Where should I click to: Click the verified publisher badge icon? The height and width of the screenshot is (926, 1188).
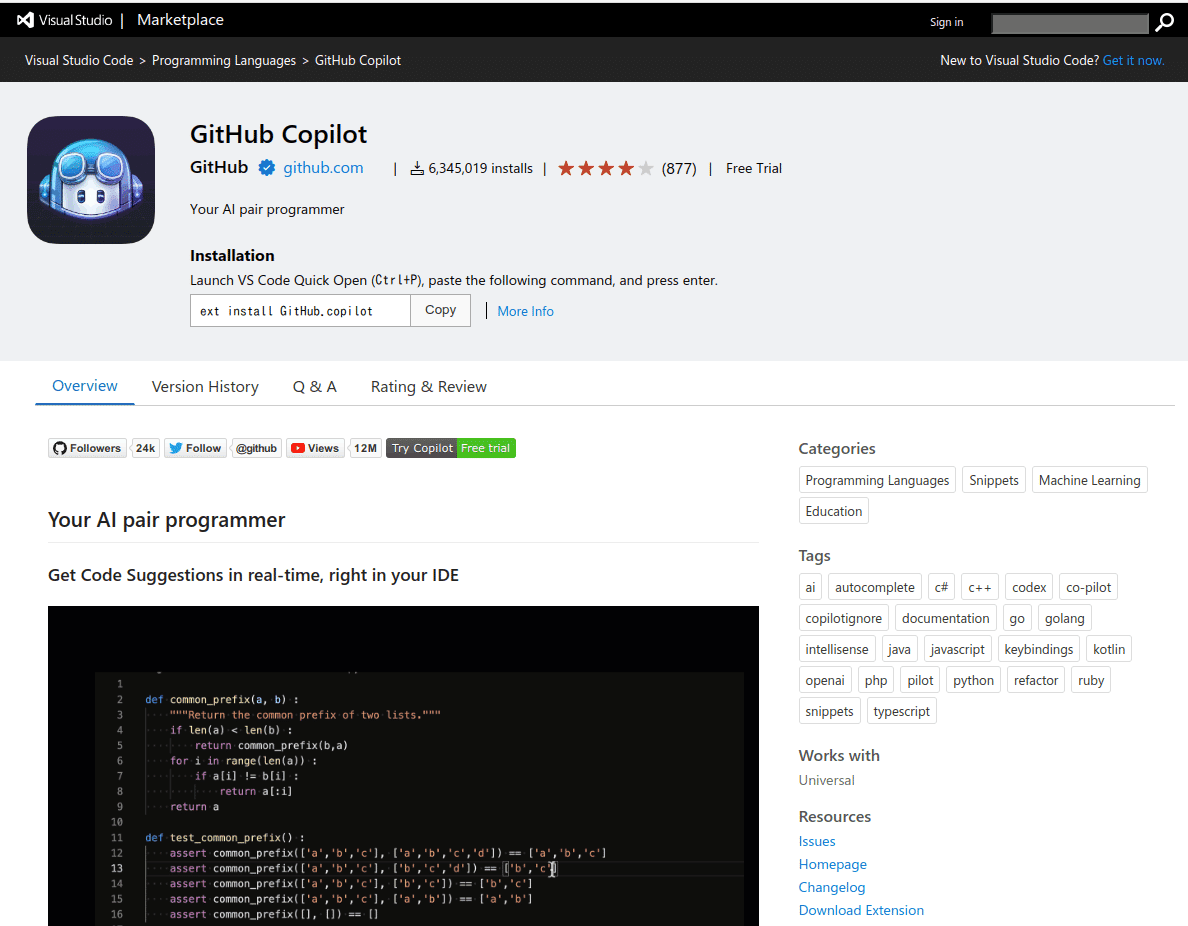coord(267,167)
